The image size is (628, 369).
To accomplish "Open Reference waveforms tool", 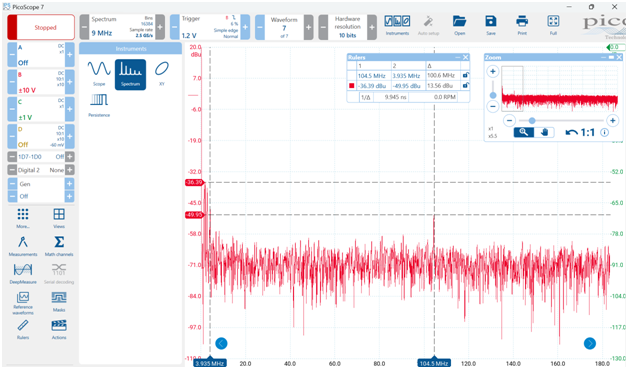I will [x=23, y=303].
